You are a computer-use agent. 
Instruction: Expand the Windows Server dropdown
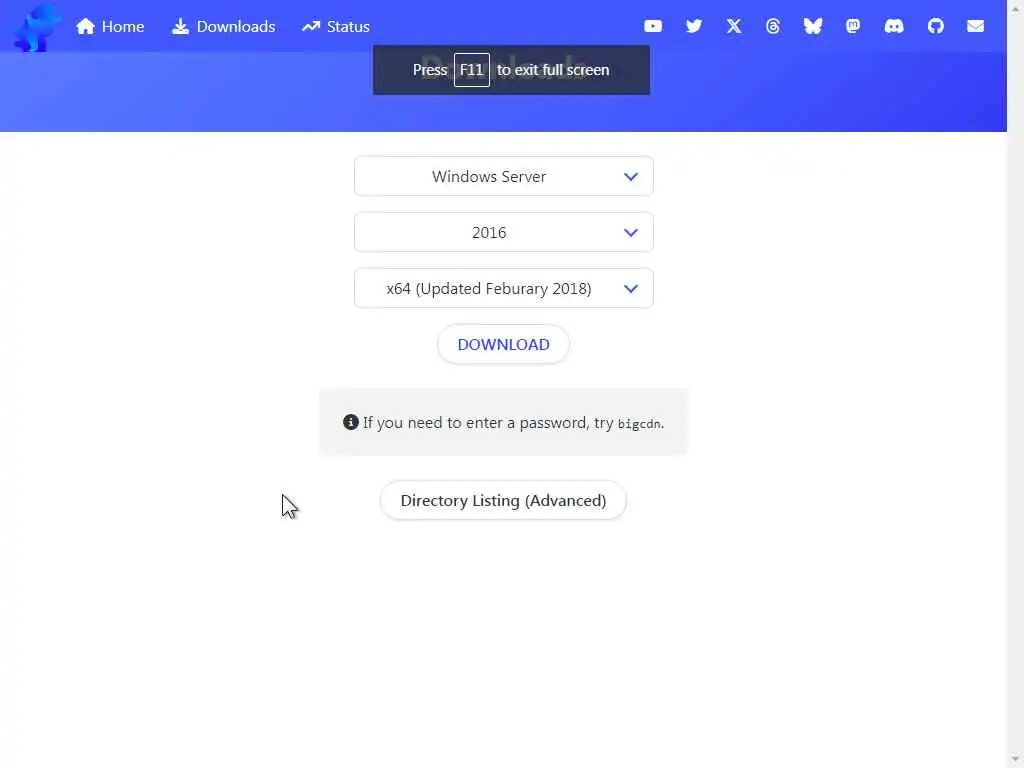504,176
